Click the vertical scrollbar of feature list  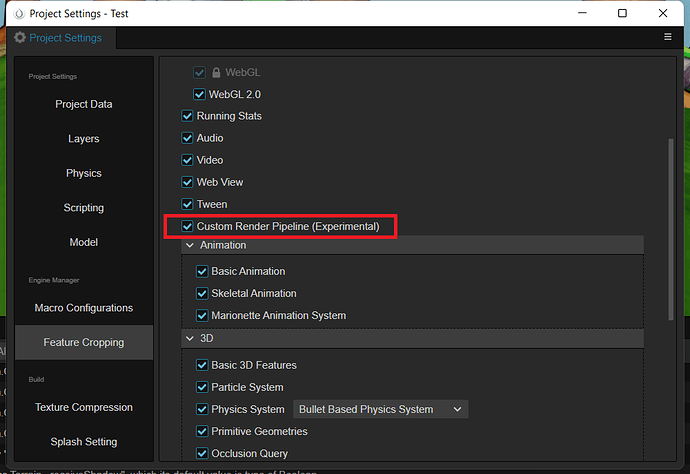click(671, 229)
